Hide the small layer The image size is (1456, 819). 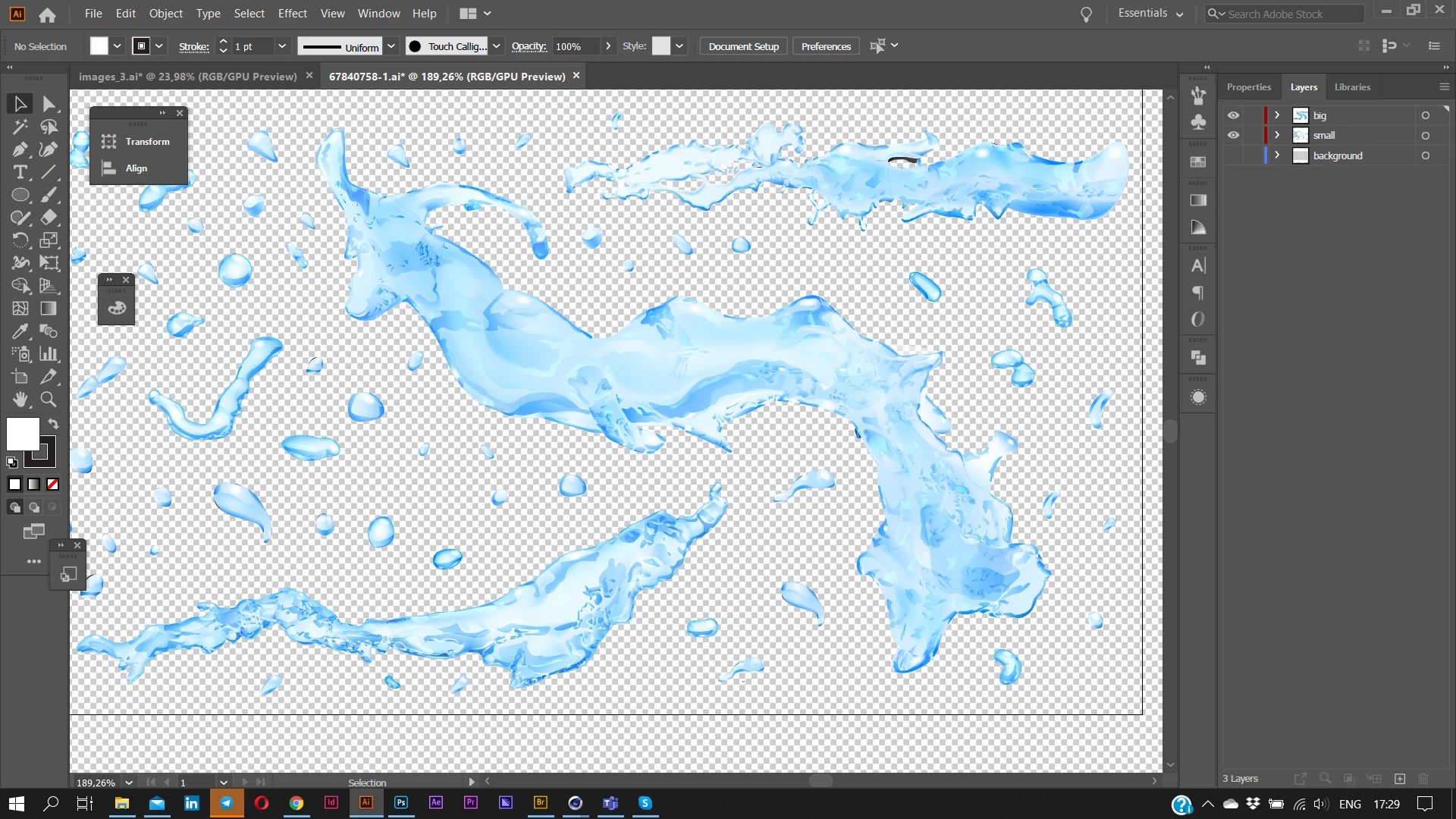click(x=1234, y=135)
